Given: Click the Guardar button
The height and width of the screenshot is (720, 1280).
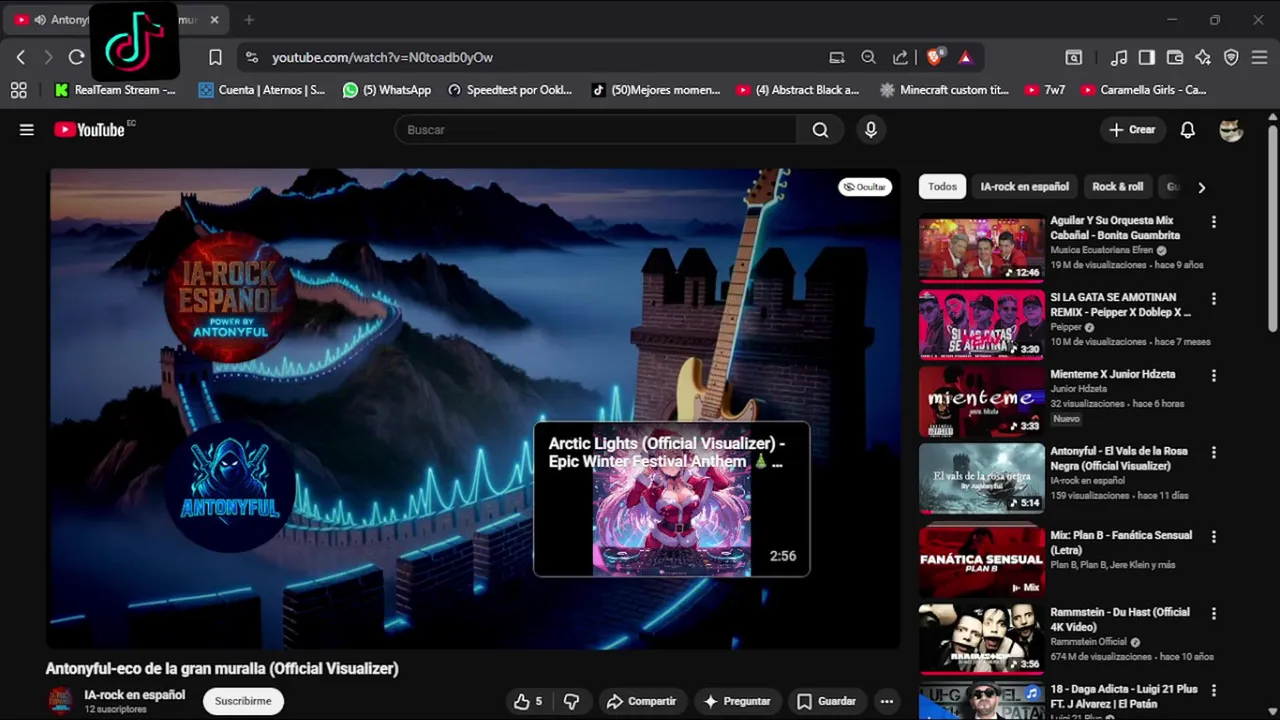Looking at the screenshot, I should pos(826,701).
